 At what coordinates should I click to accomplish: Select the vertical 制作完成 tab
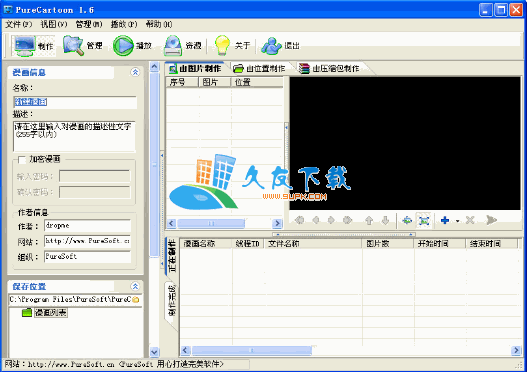pos(171,301)
